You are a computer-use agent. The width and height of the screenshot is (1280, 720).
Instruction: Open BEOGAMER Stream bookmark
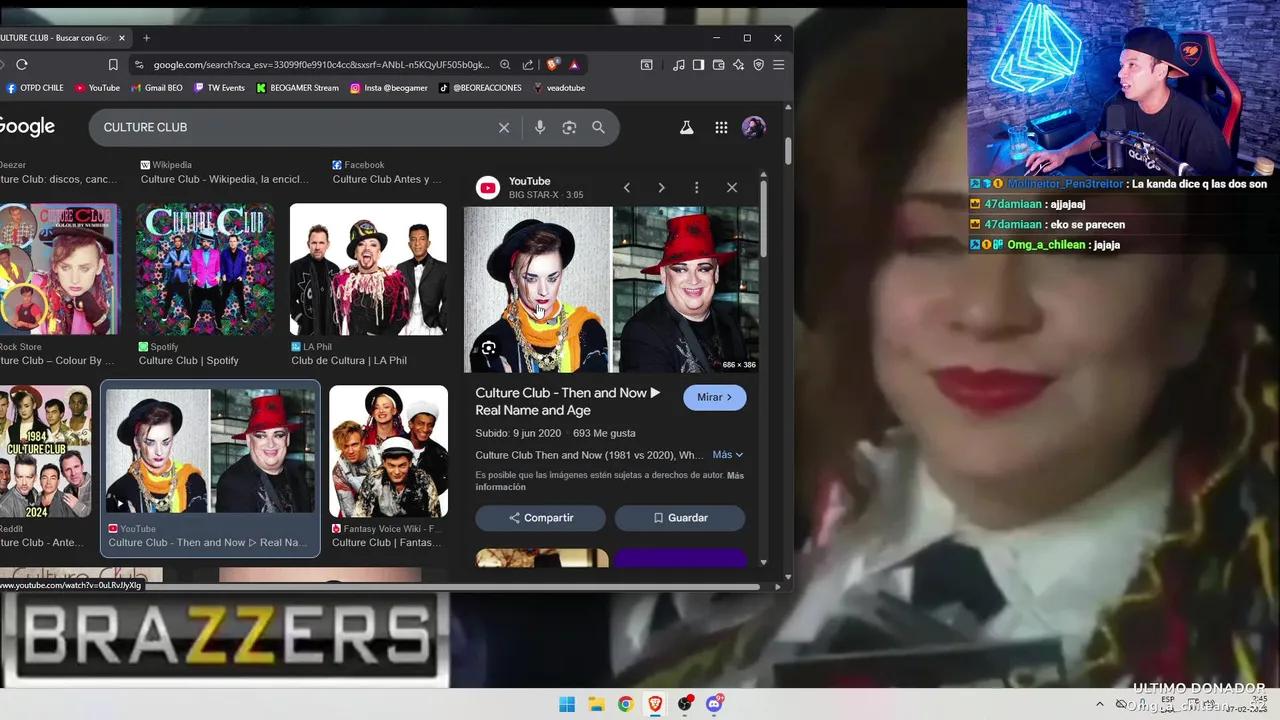point(297,88)
